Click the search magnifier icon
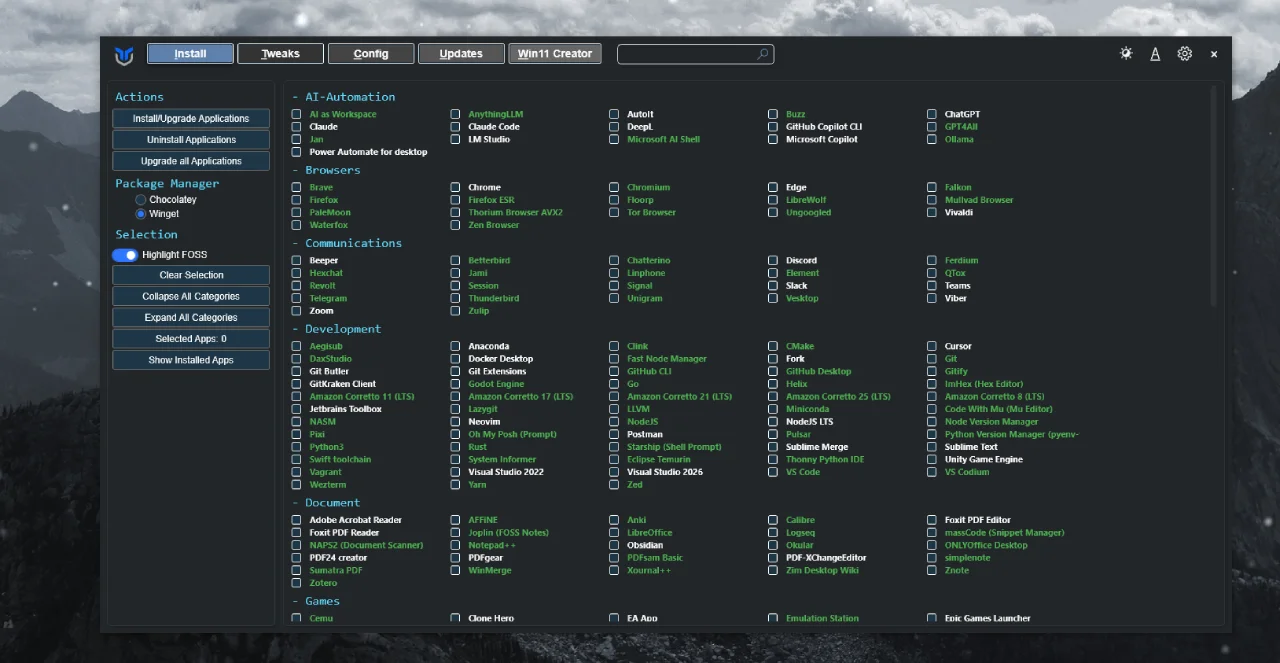Image resolution: width=1280 pixels, height=663 pixels. click(x=762, y=54)
